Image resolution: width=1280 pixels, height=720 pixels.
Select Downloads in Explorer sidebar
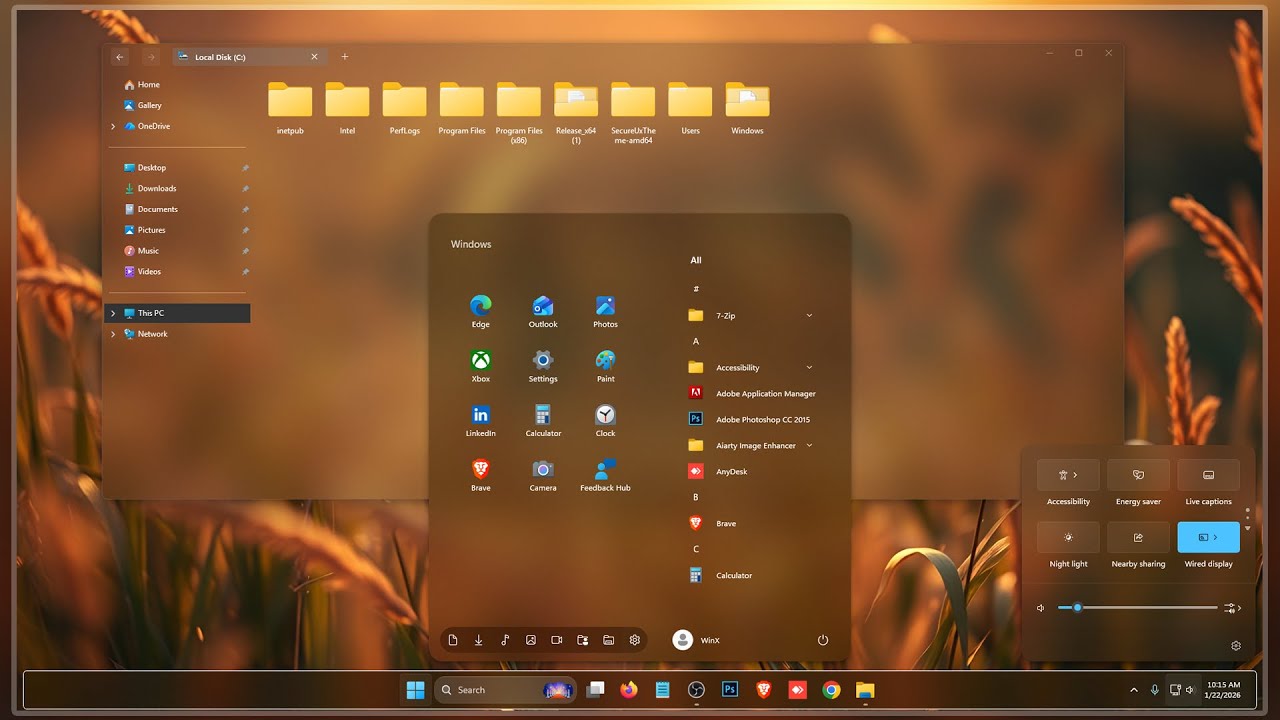(x=150, y=188)
